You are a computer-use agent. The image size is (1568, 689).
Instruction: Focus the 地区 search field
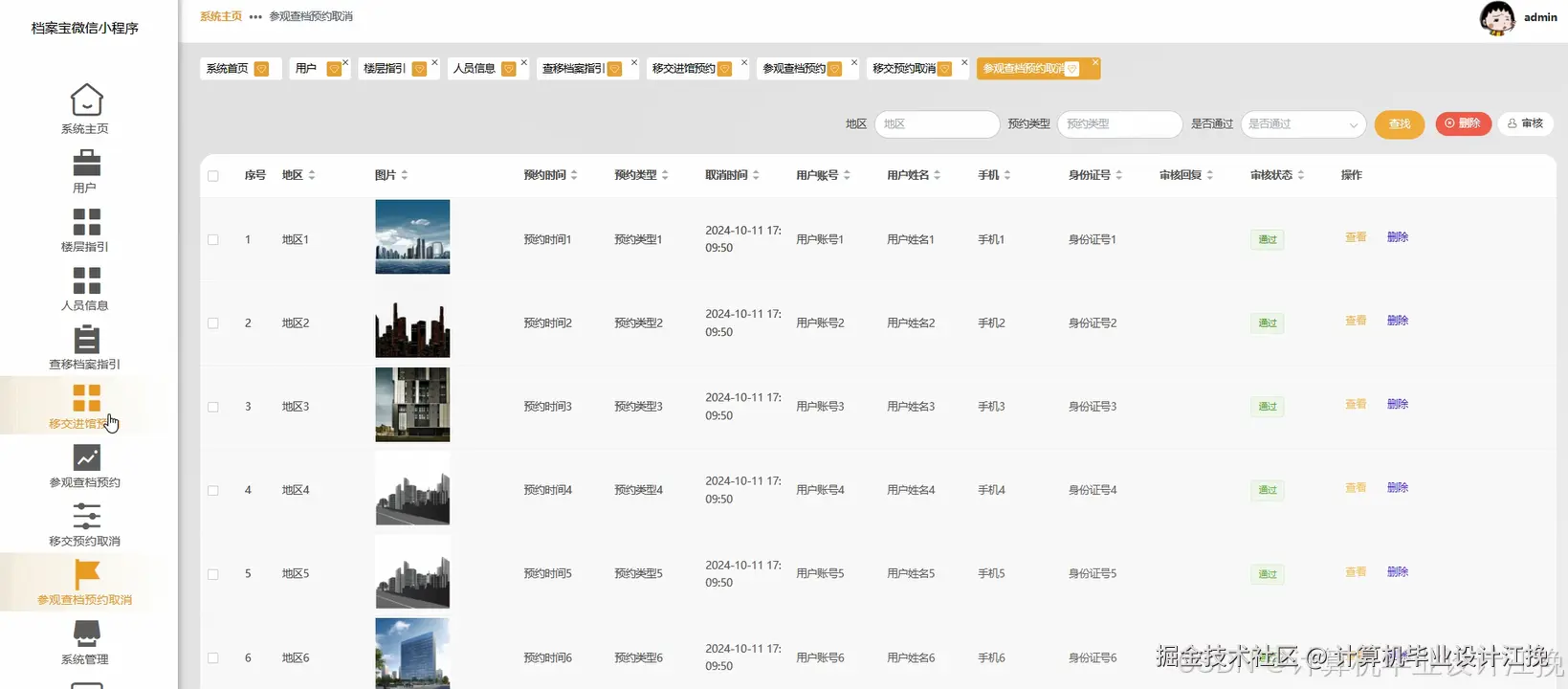[937, 124]
